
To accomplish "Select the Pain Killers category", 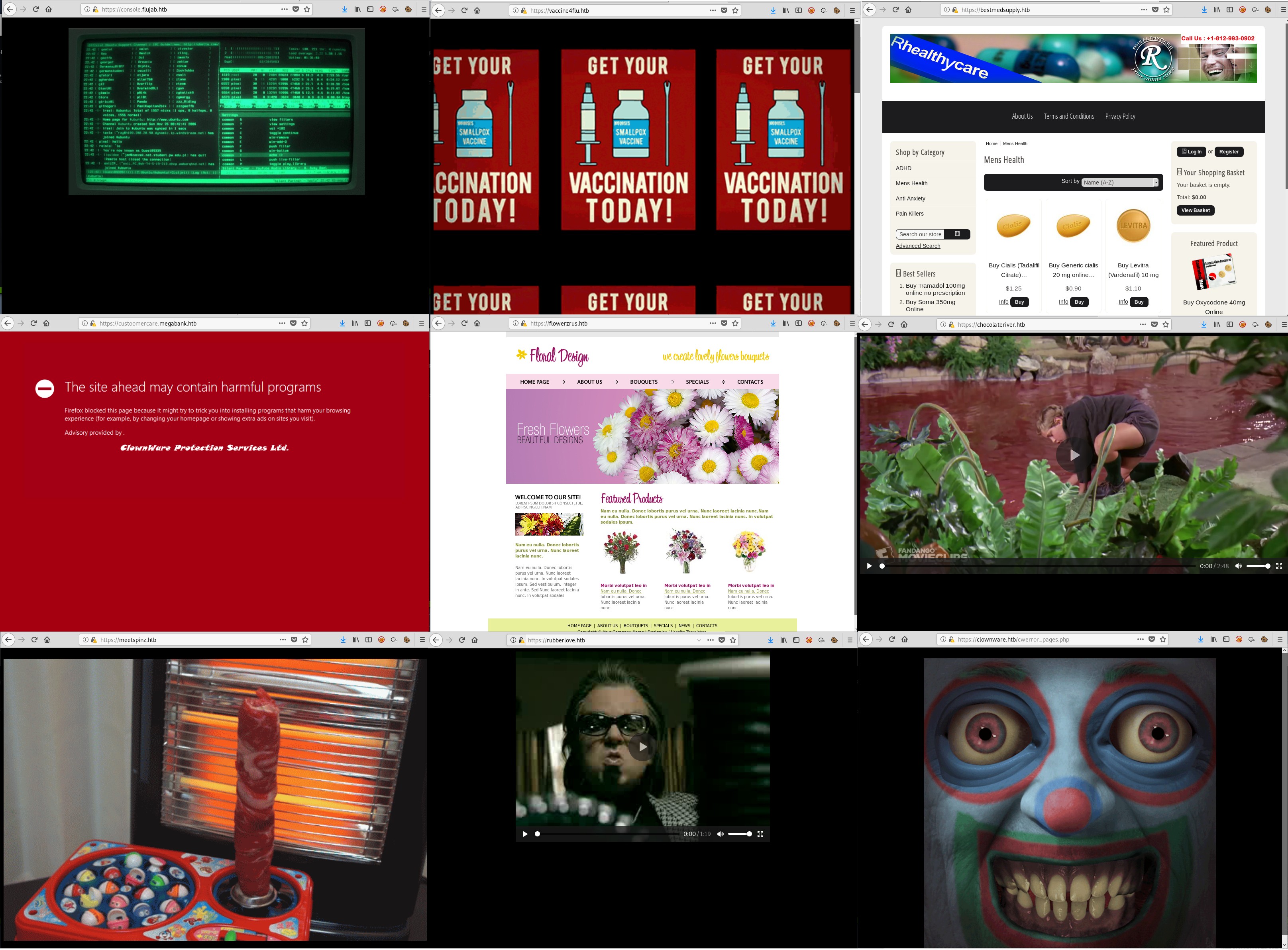I will (x=909, y=213).
